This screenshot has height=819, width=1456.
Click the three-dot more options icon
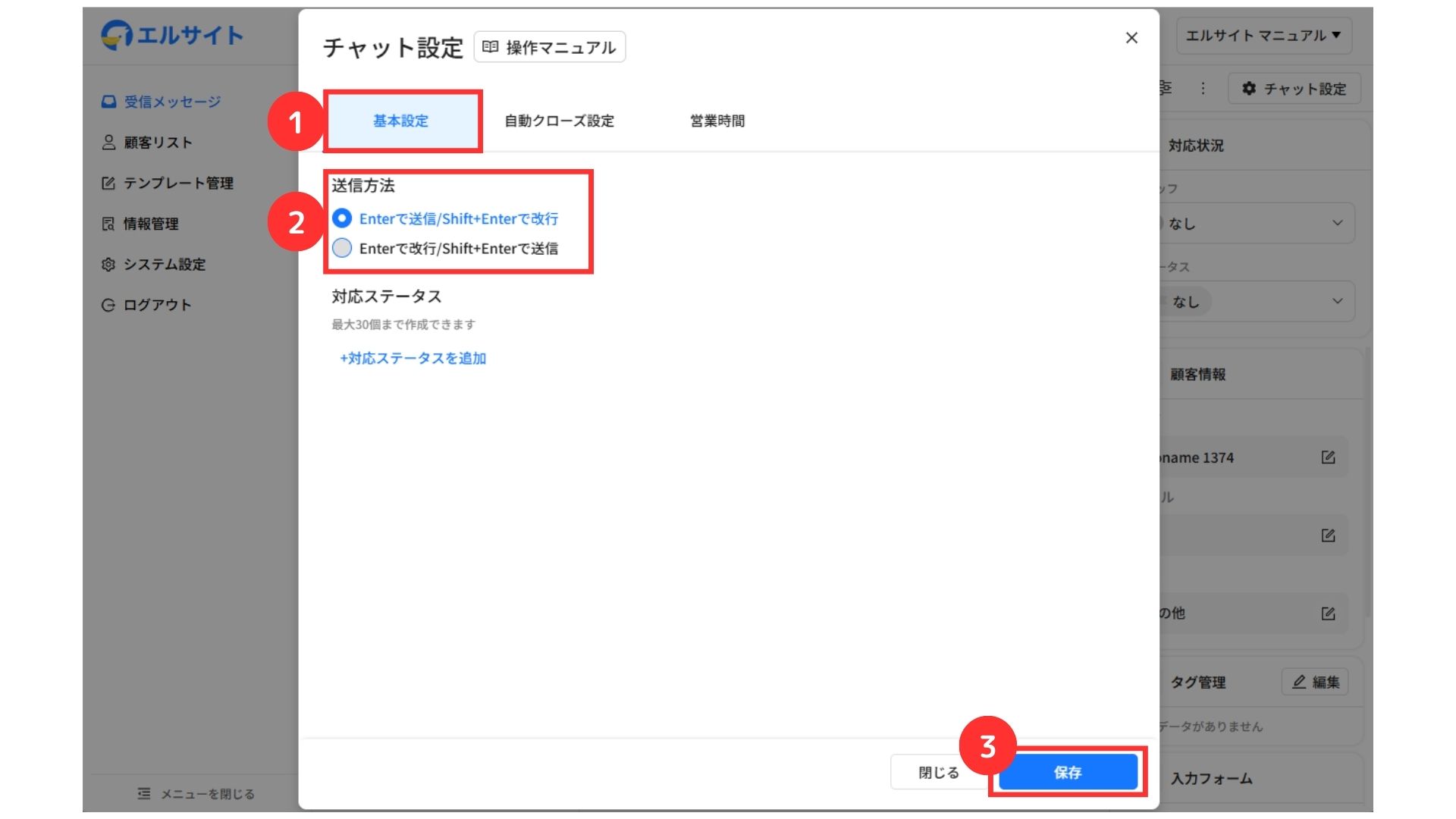(x=1203, y=89)
